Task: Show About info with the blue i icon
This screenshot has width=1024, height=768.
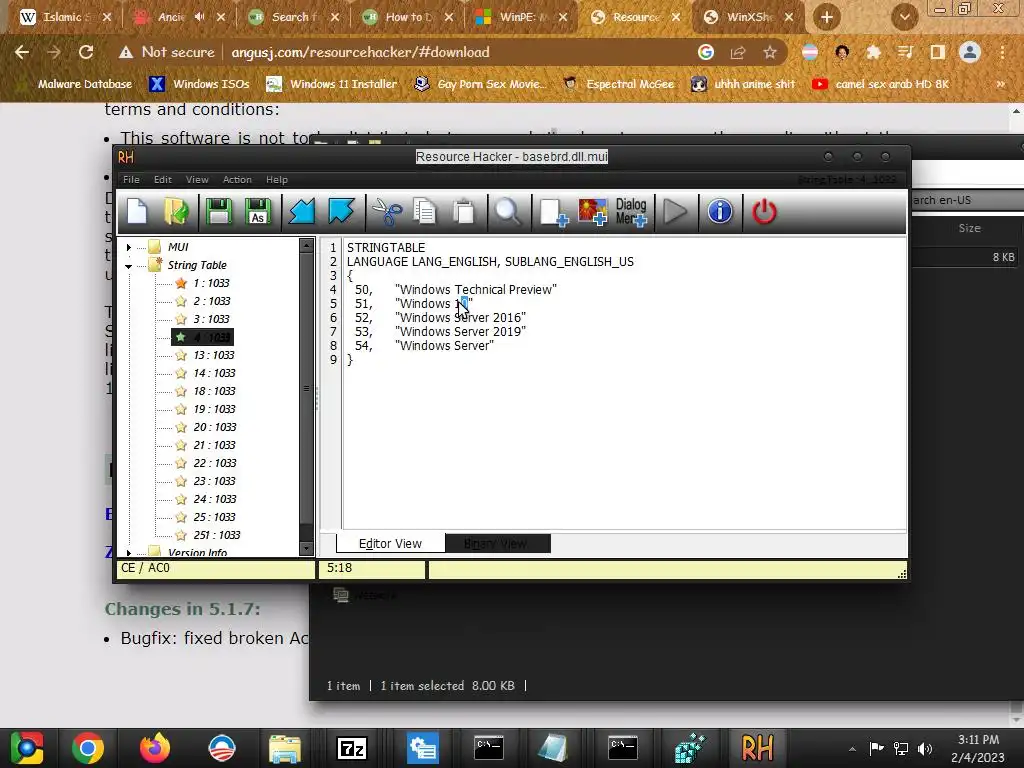Action: 720,212
